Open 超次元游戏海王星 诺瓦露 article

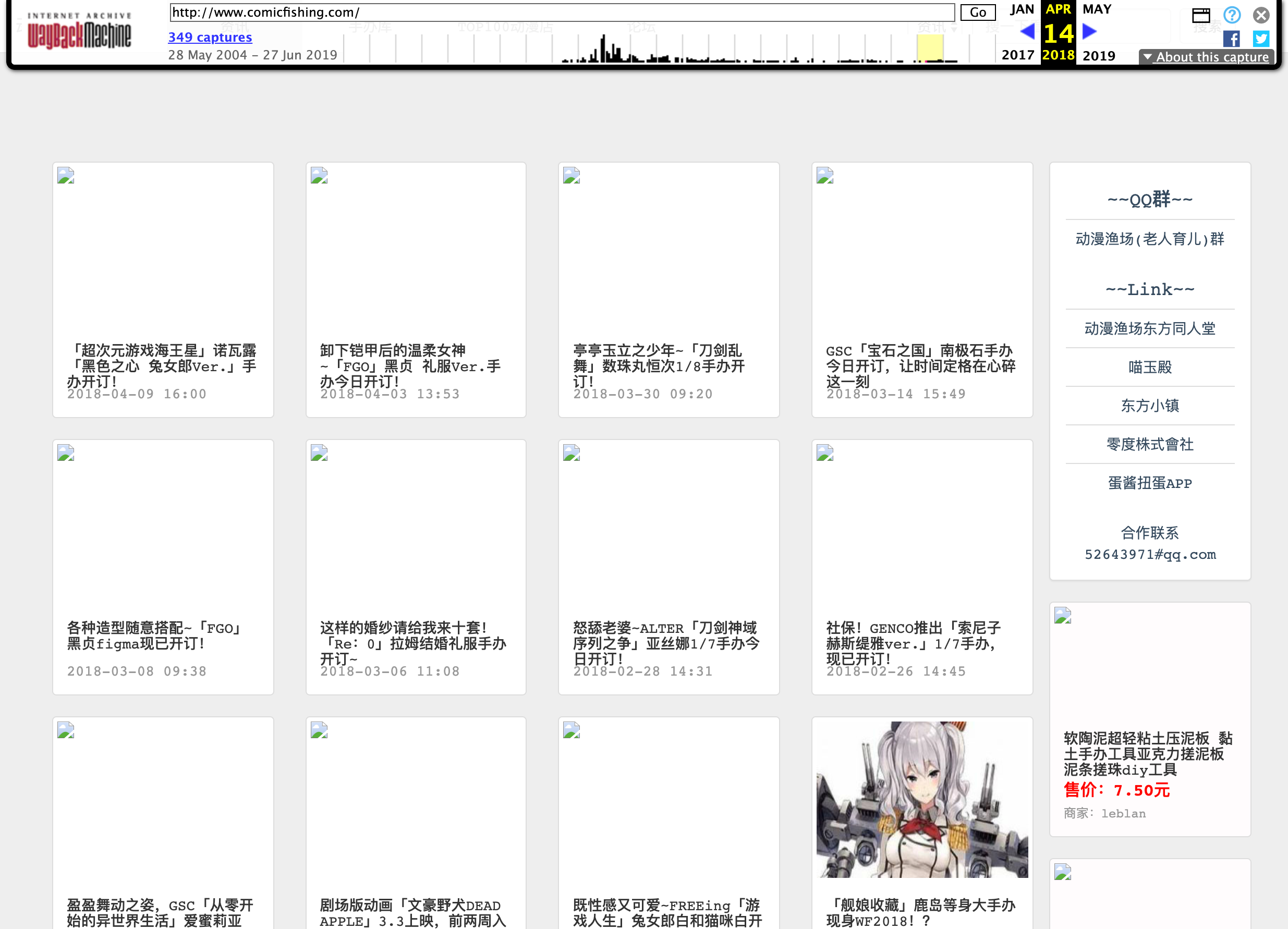(x=162, y=365)
